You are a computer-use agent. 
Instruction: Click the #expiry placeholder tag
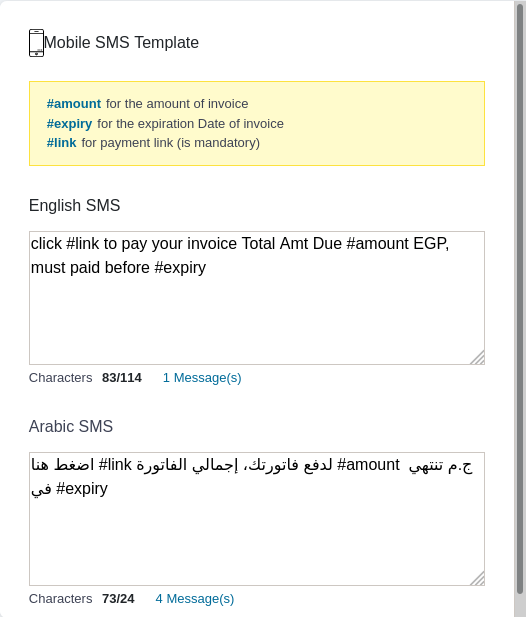pos(69,124)
